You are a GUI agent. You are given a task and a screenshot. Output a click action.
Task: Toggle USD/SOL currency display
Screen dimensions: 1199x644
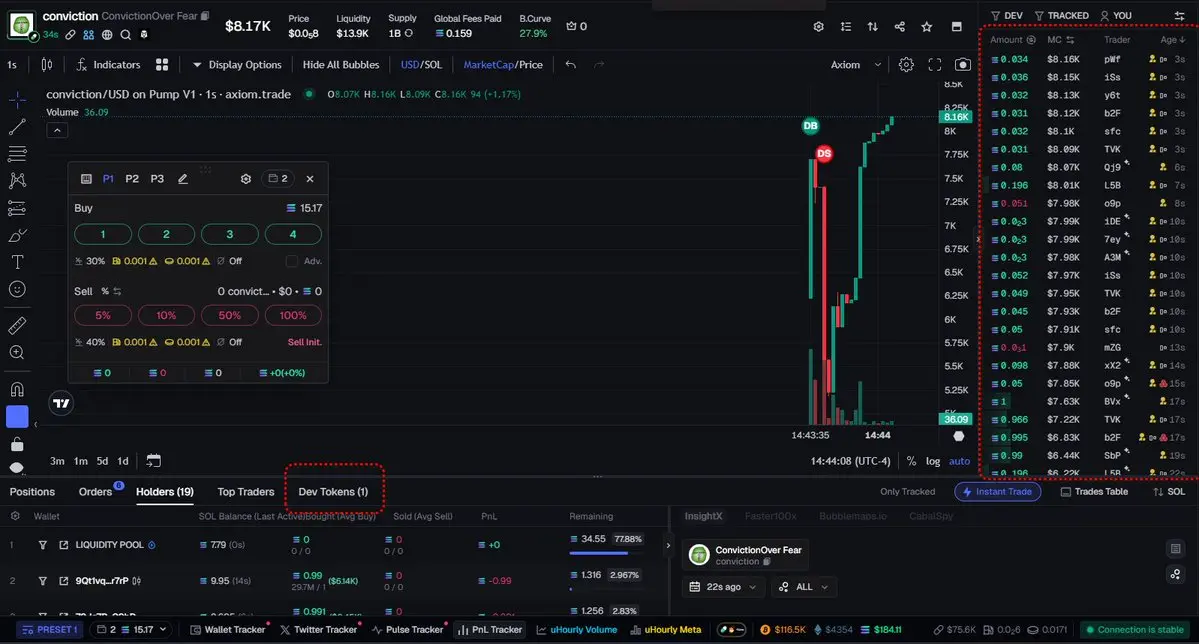point(421,65)
